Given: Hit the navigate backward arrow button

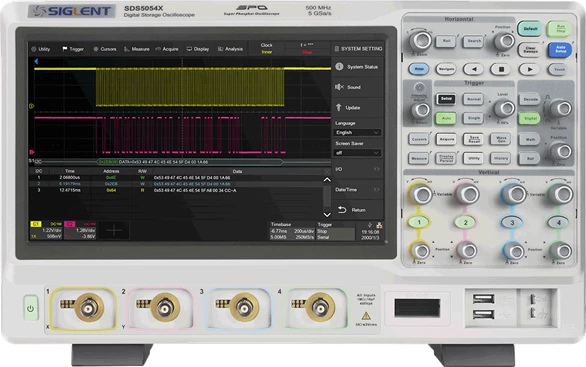Looking at the screenshot, I should pyautogui.click(x=474, y=69).
